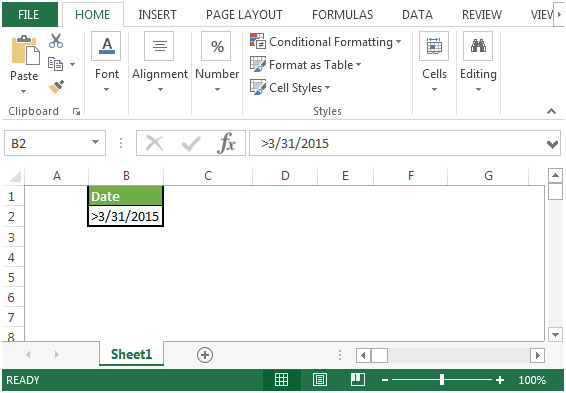Image resolution: width=566 pixels, height=393 pixels.
Task: Go to next sheet tab arrow
Action: click(x=56, y=354)
